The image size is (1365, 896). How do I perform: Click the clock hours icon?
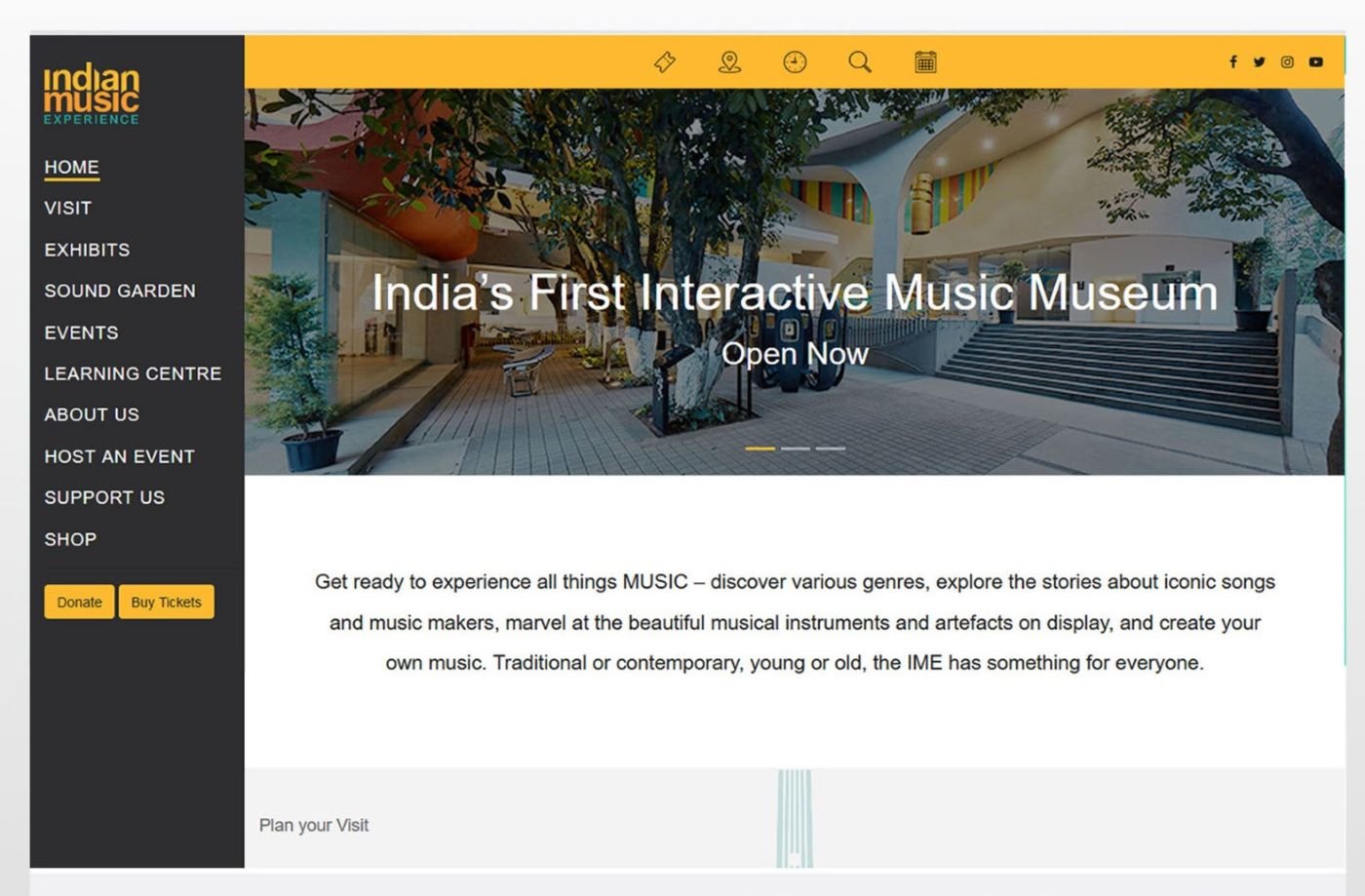click(795, 62)
